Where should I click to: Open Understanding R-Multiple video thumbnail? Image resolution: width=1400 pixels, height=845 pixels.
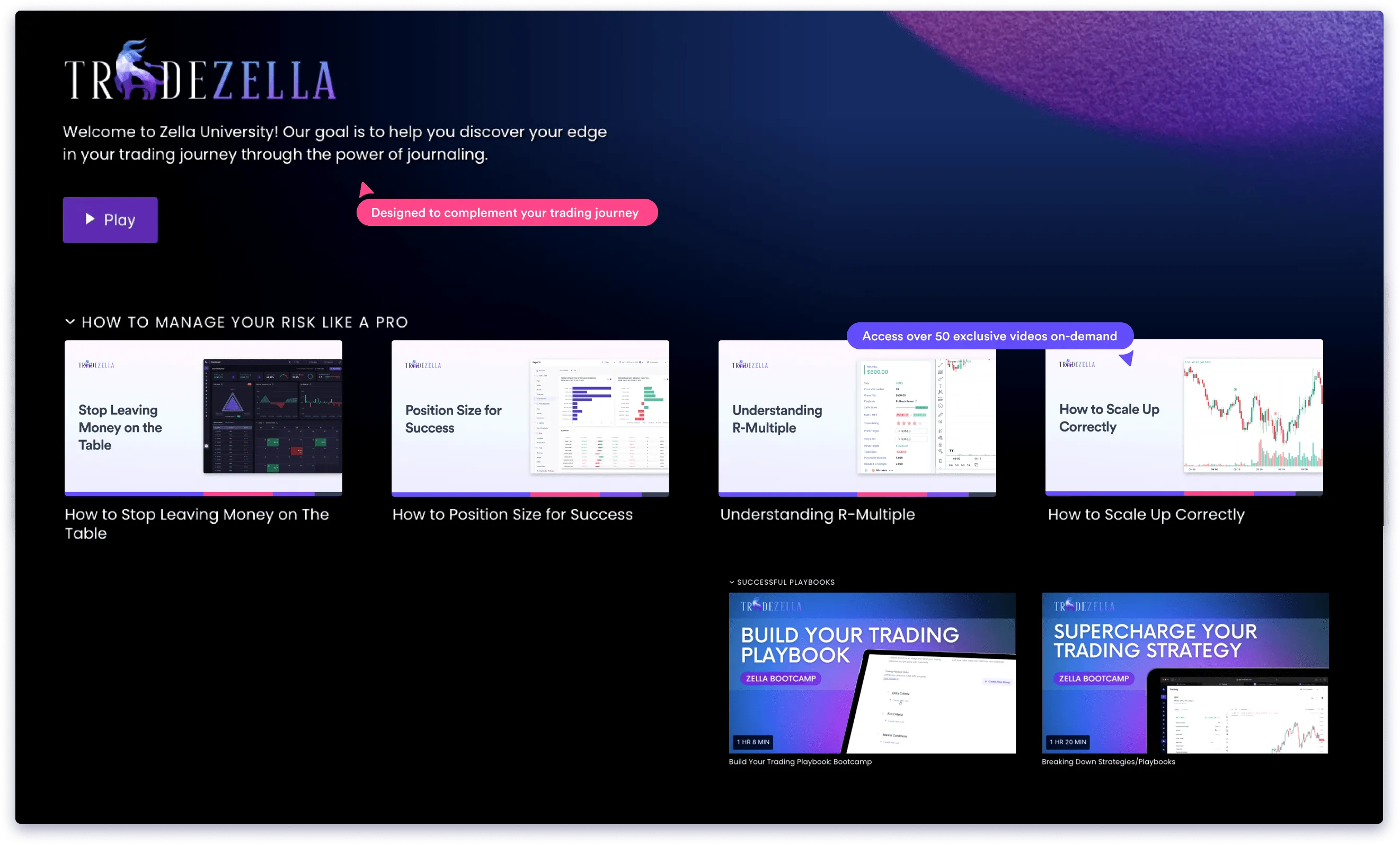point(856,420)
